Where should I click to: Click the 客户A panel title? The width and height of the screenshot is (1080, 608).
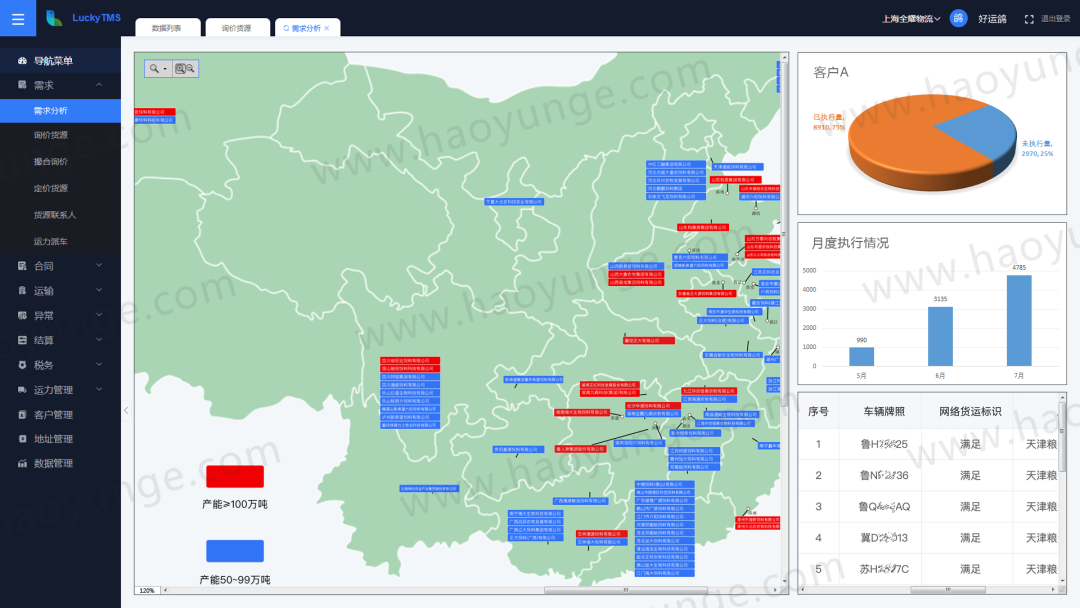click(x=831, y=72)
